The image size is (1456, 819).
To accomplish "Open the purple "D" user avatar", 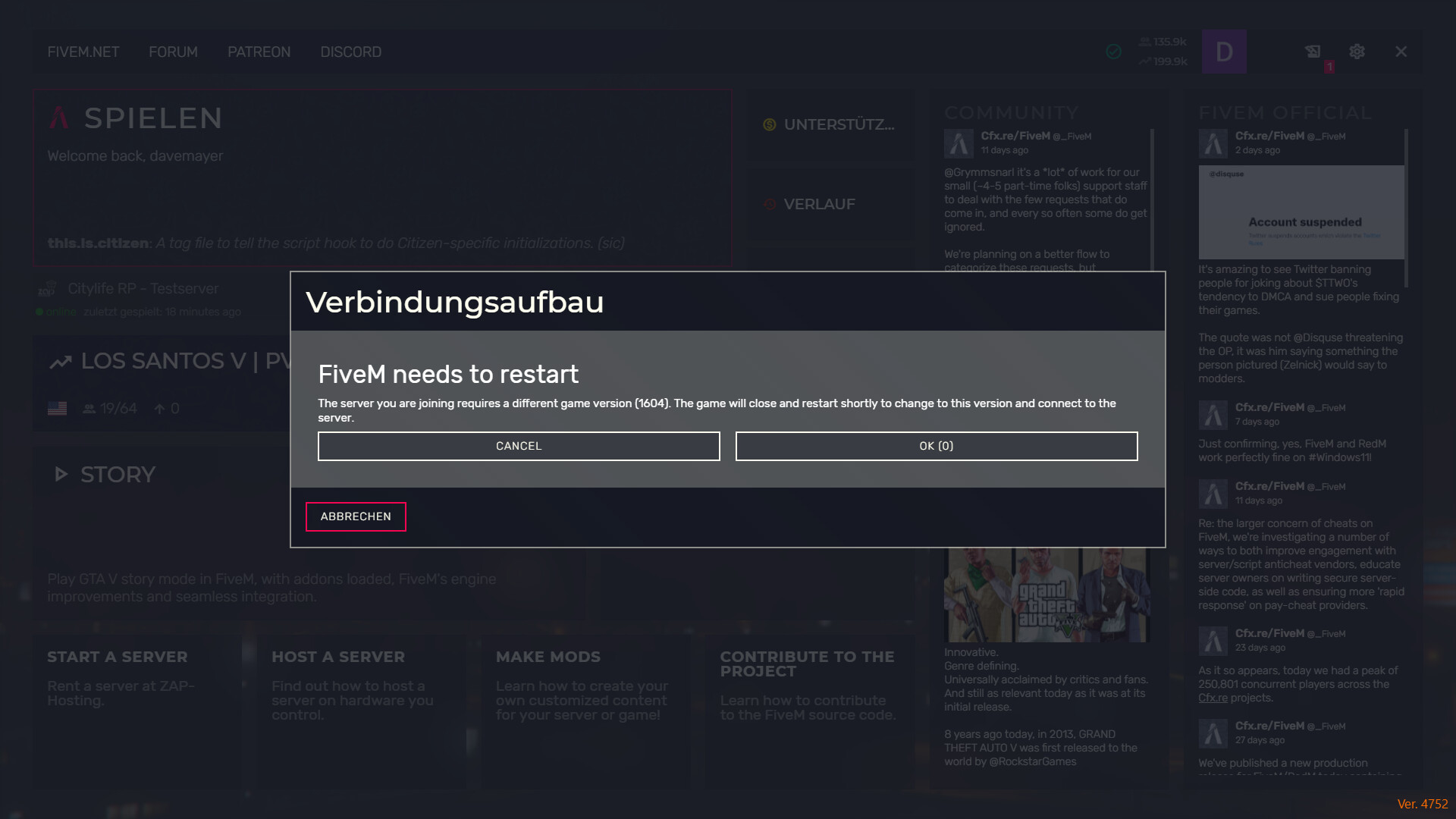I will [1224, 52].
